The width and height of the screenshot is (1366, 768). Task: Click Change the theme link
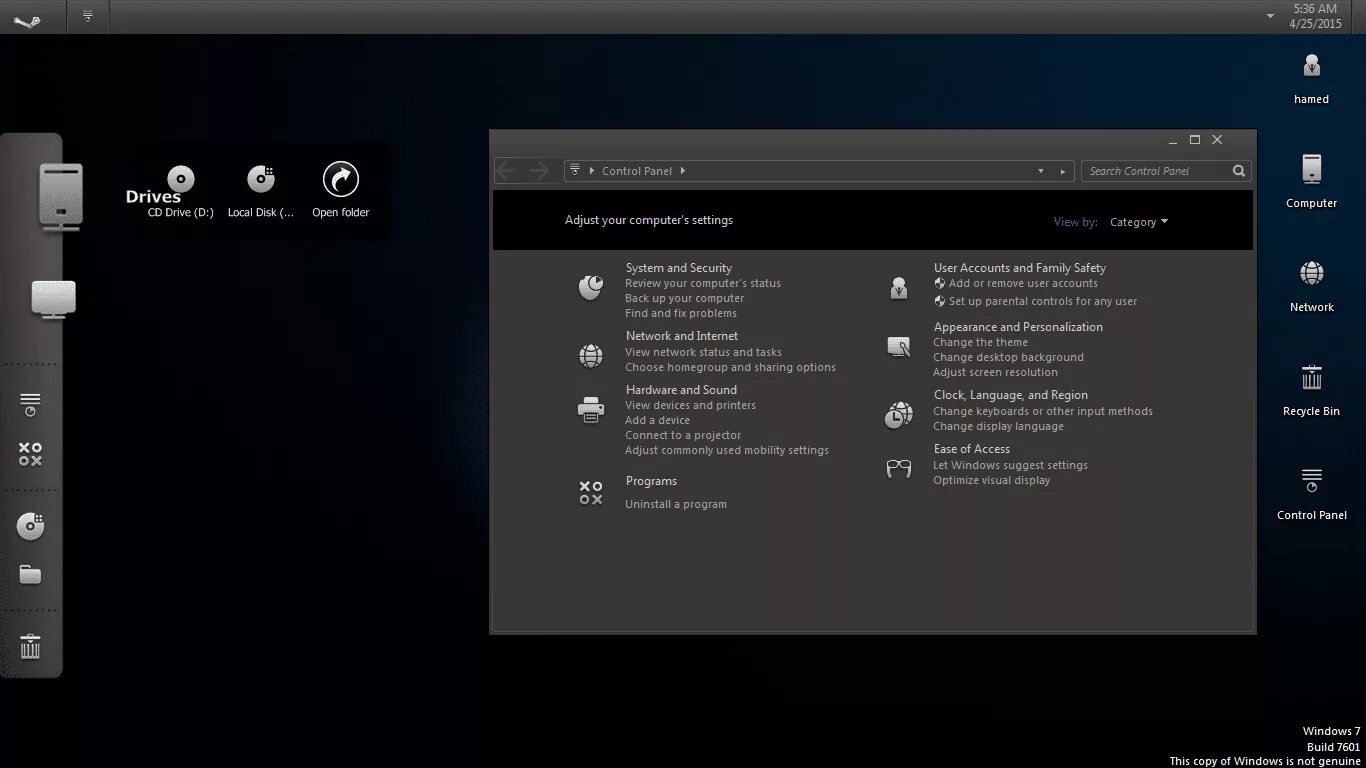click(980, 342)
